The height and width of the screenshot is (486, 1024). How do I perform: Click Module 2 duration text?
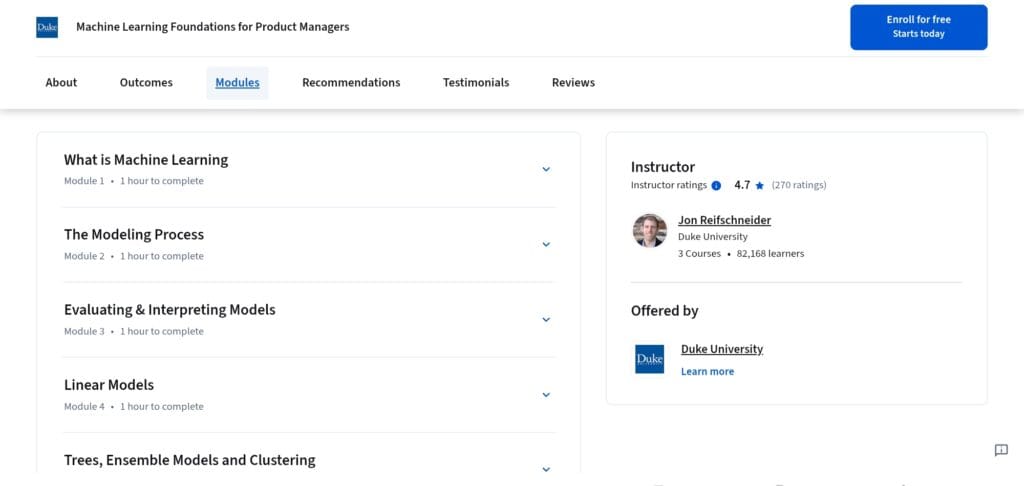(x=162, y=256)
